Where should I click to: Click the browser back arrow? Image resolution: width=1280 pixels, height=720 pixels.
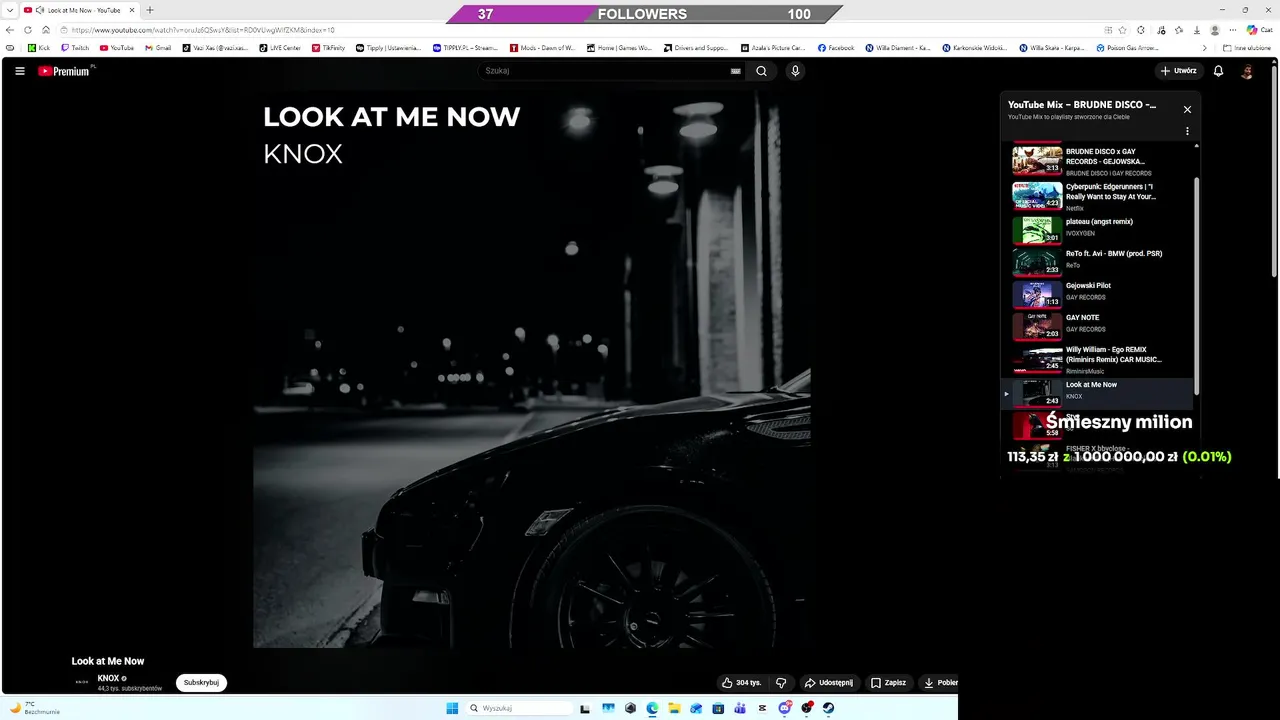click(10, 30)
